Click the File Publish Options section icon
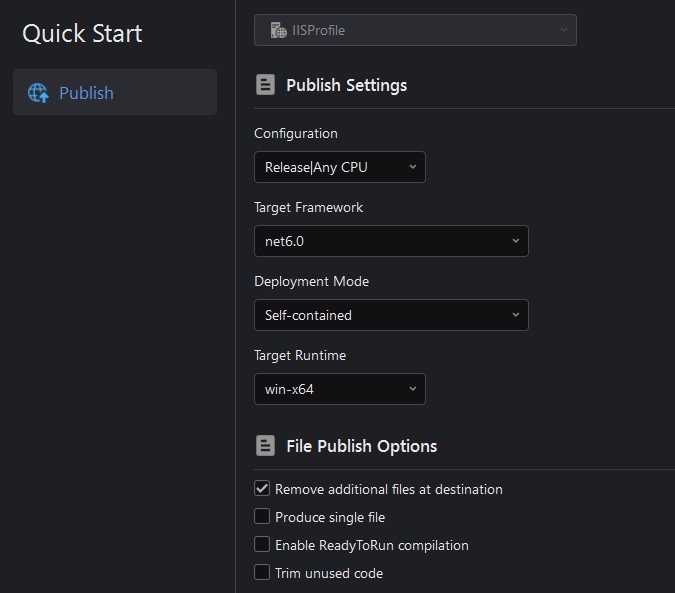This screenshot has width=675, height=593. (x=265, y=446)
